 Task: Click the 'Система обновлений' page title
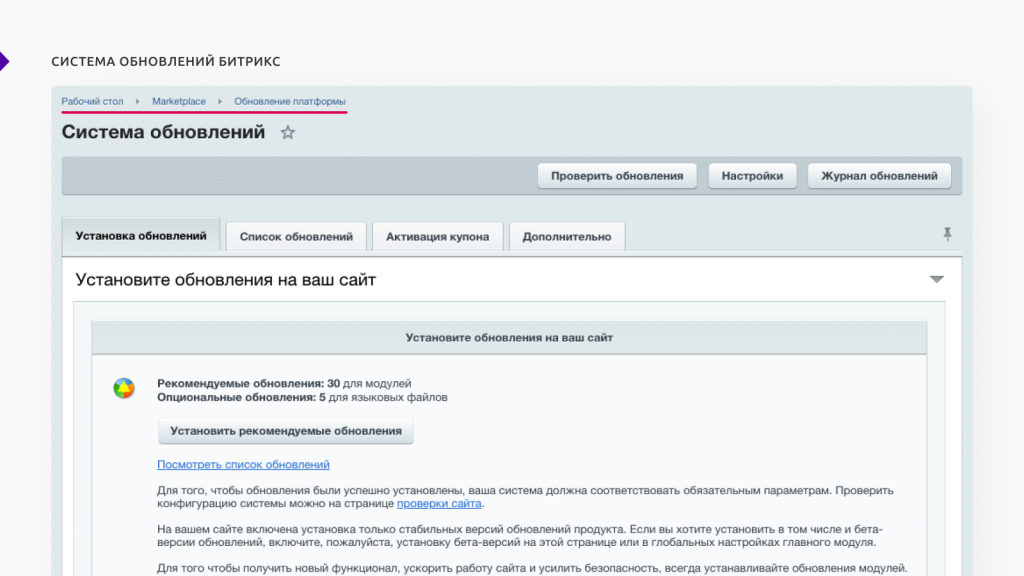[163, 132]
